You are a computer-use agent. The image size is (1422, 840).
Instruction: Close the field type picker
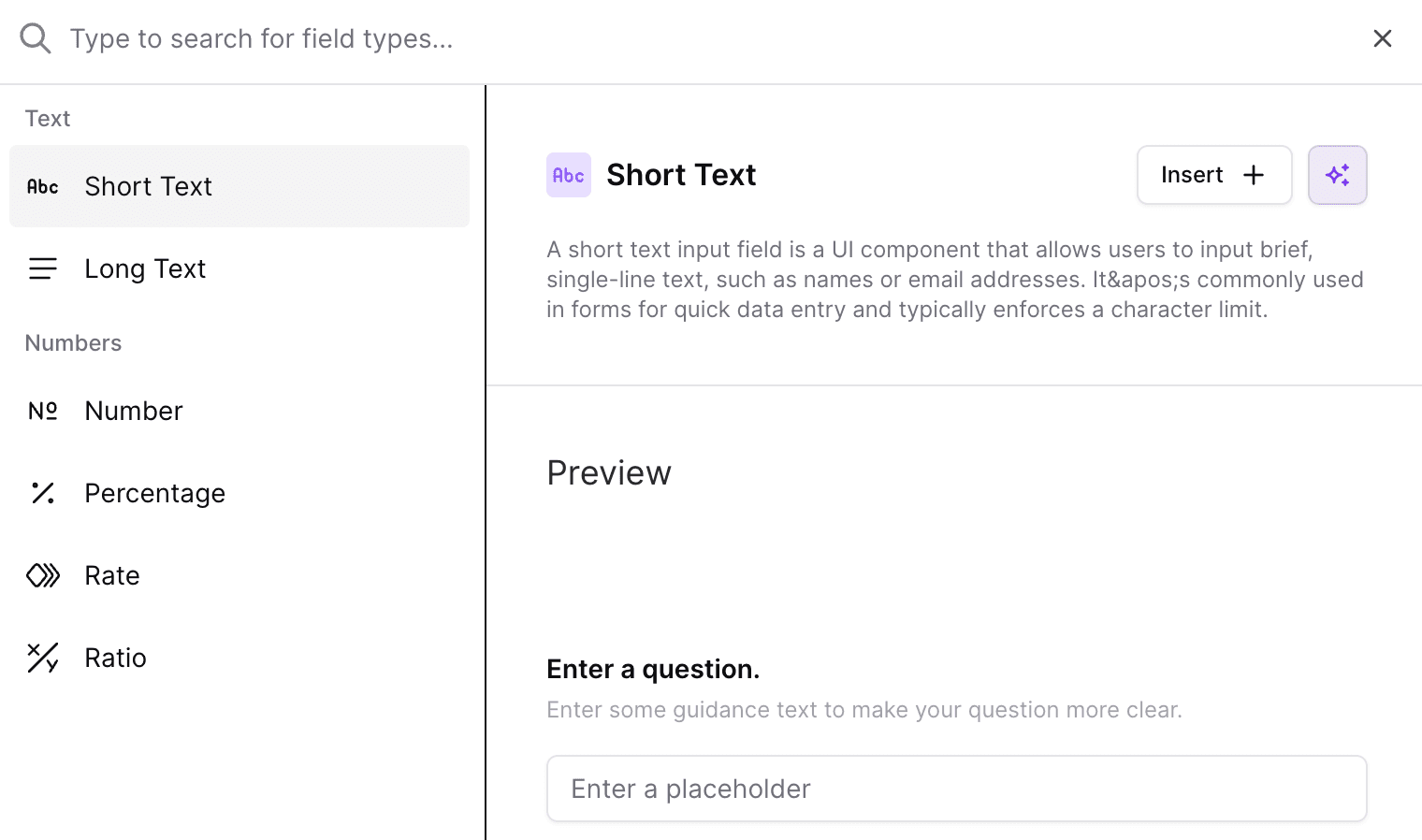coord(1383,38)
